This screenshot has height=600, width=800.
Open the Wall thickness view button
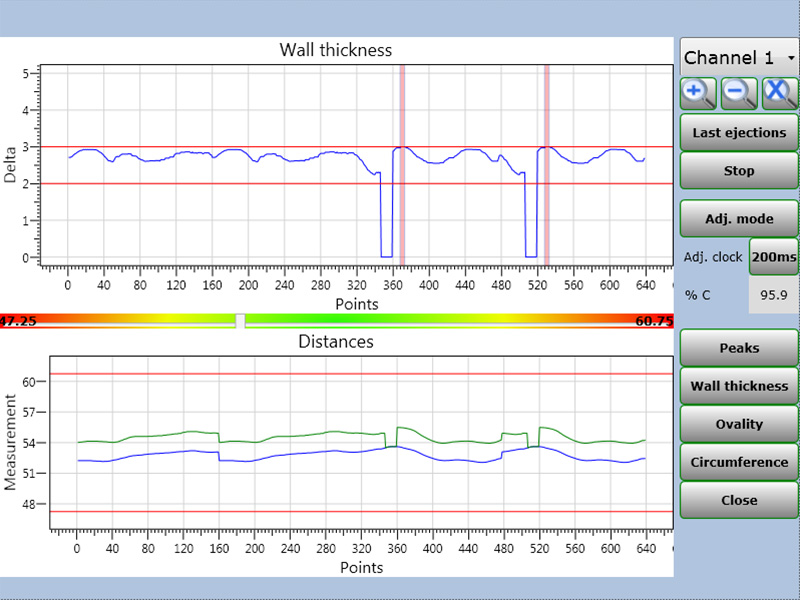pos(739,386)
